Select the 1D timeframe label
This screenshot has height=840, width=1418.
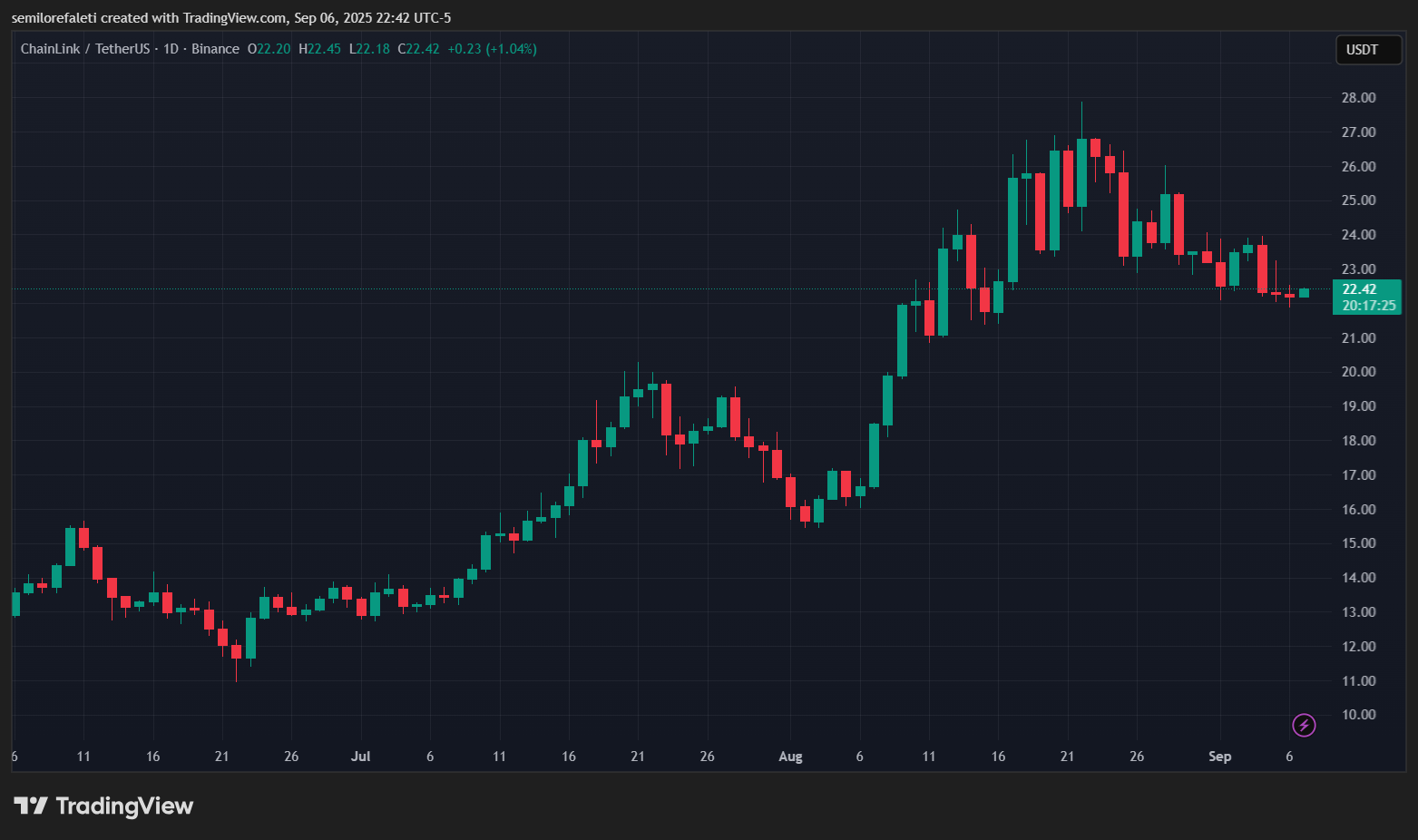click(171, 48)
